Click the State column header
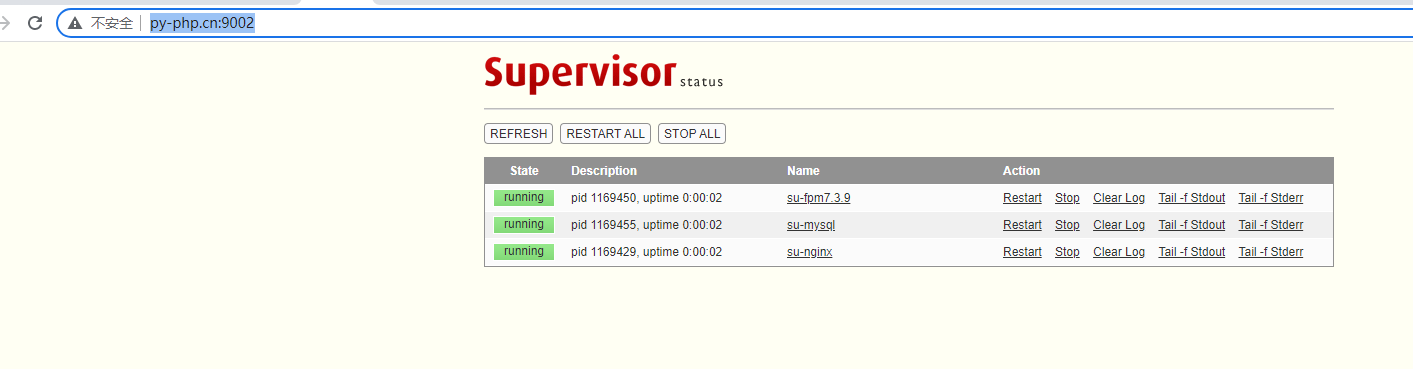 (x=524, y=171)
